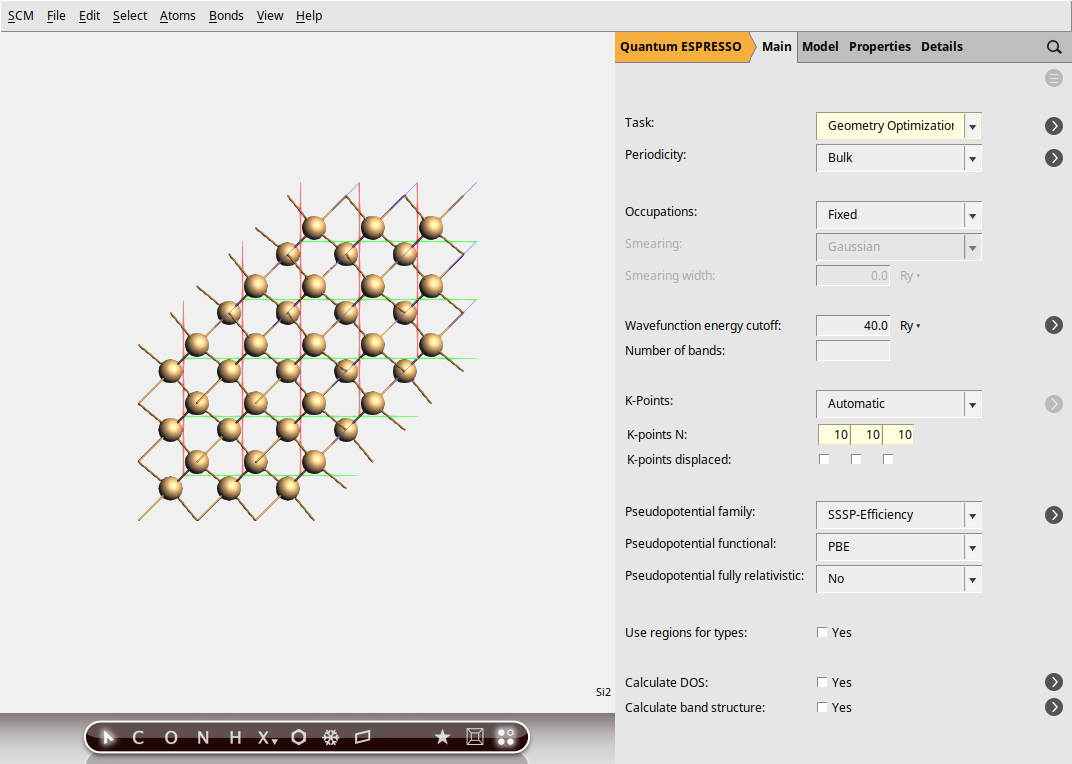
Task: Choose the Oxygen atom tool
Action: (x=171, y=737)
